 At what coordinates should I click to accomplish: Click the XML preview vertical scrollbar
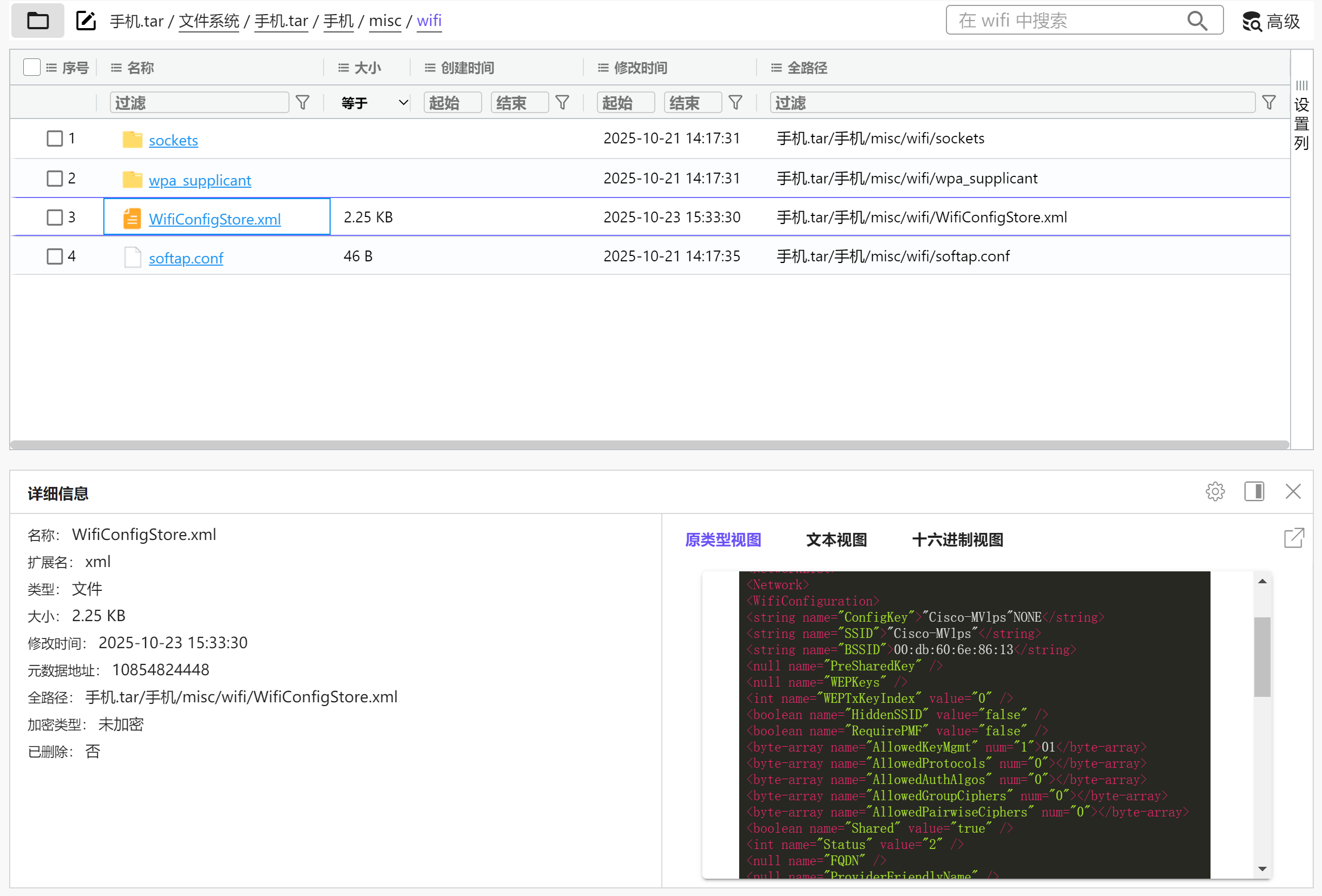[1262, 657]
